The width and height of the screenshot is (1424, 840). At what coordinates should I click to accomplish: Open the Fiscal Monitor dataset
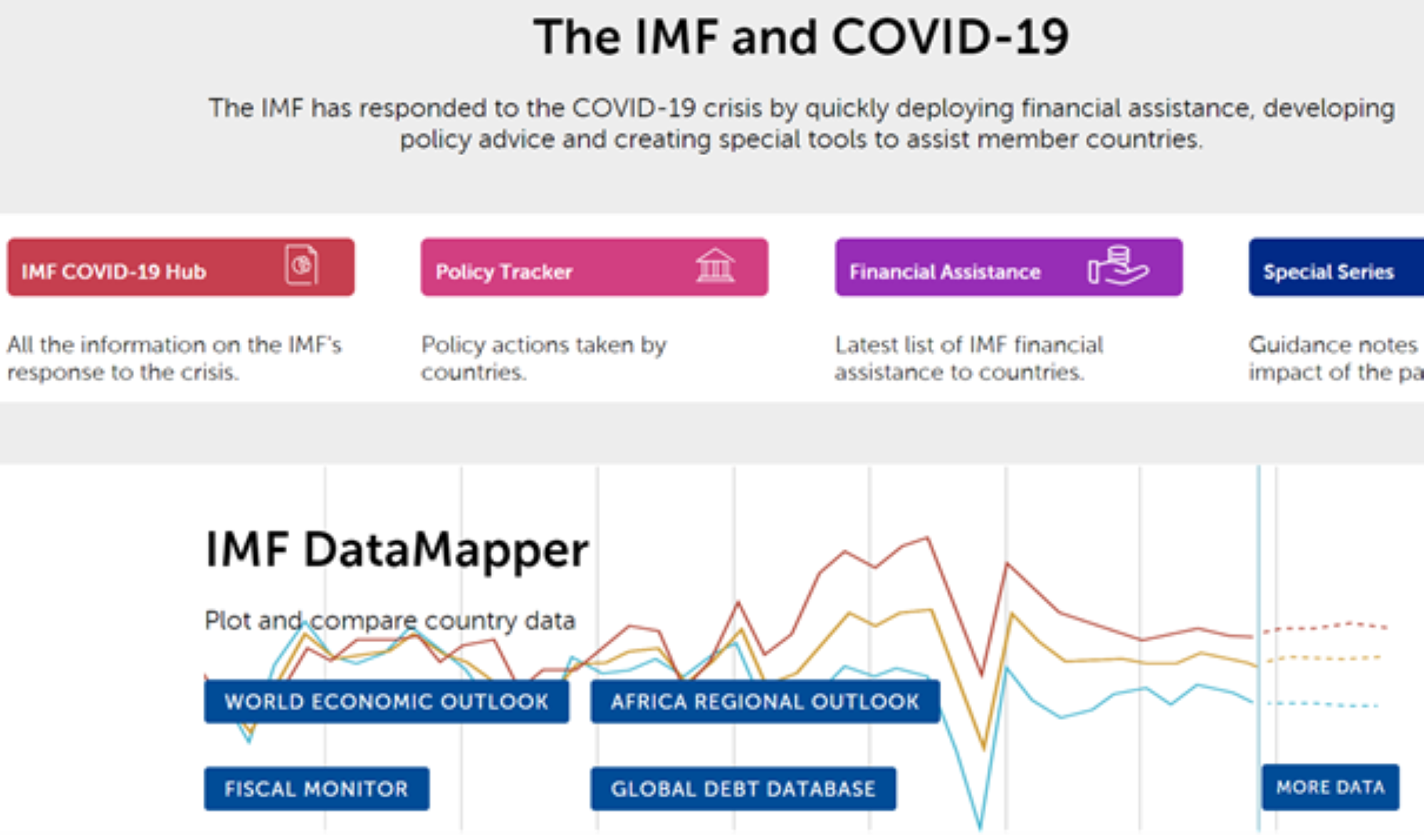click(x=316, y=789)
